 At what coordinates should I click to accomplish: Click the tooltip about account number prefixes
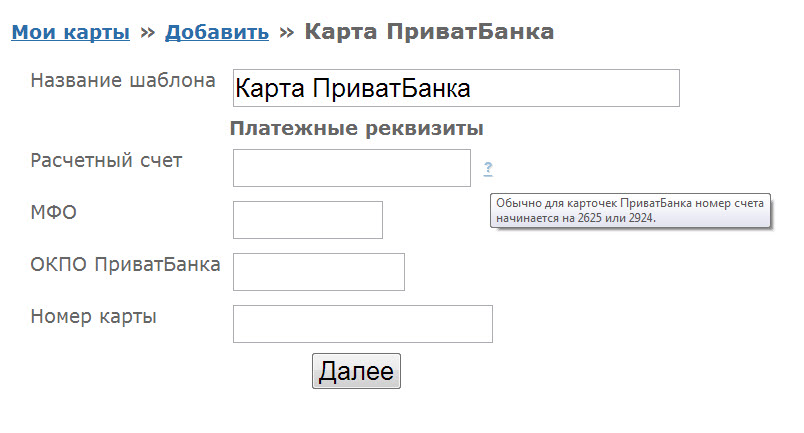click(630, 211)
